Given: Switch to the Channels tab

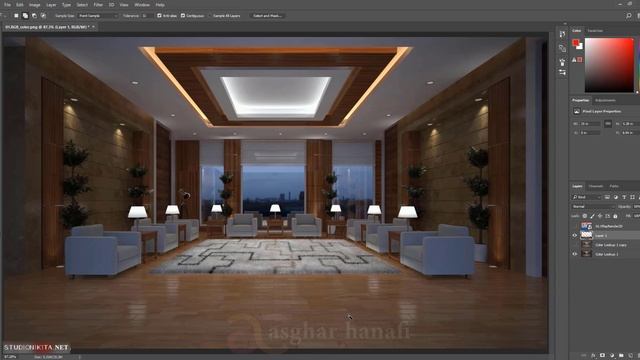Looking at the screenshot, I should [596, 186].
